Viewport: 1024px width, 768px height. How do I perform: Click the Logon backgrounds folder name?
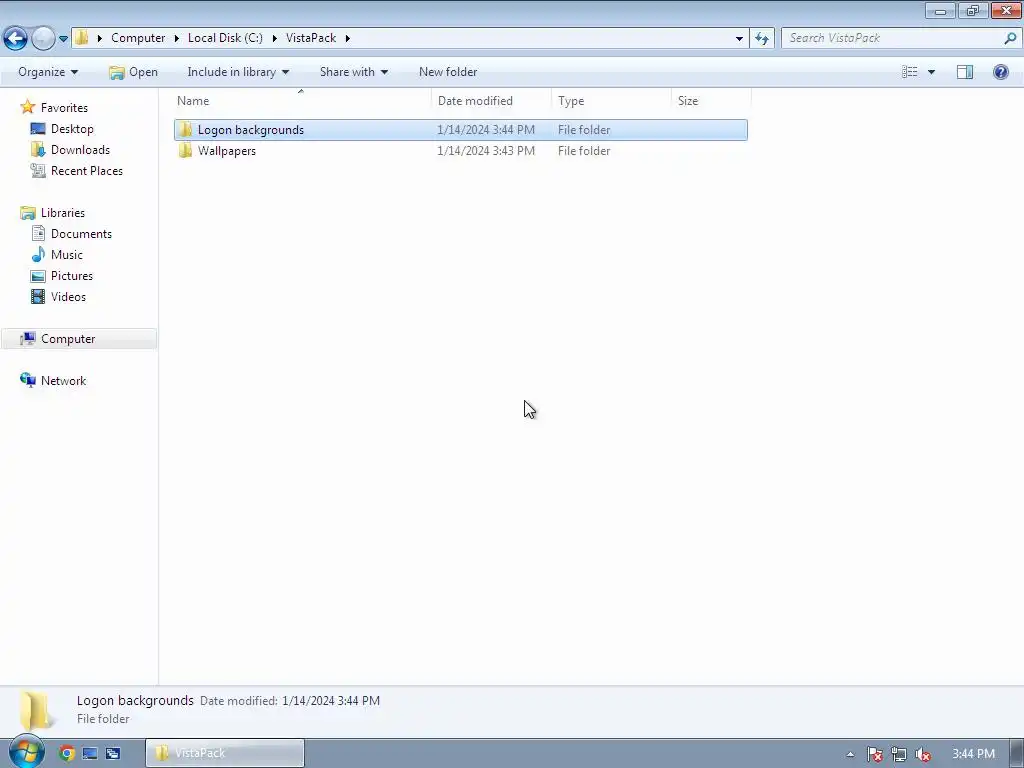tap(251, 130)
